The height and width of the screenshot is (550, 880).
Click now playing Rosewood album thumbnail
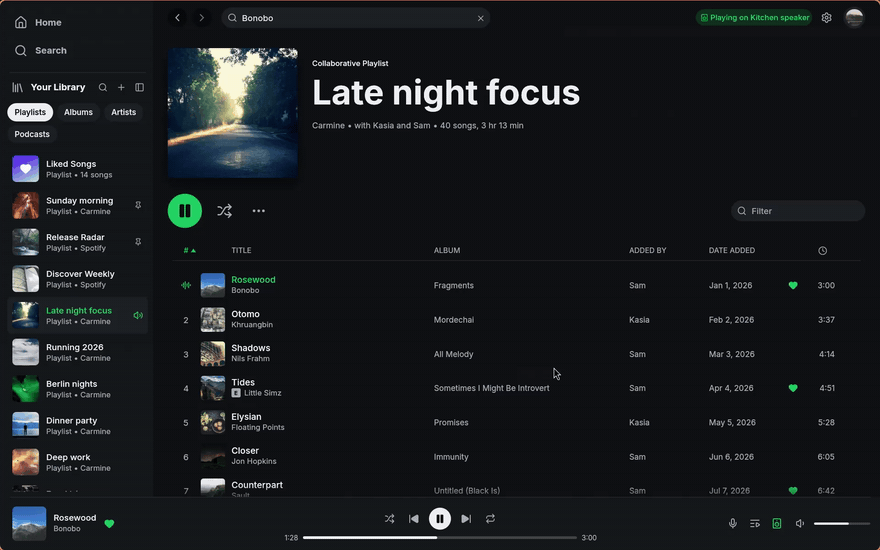[29, 524]
